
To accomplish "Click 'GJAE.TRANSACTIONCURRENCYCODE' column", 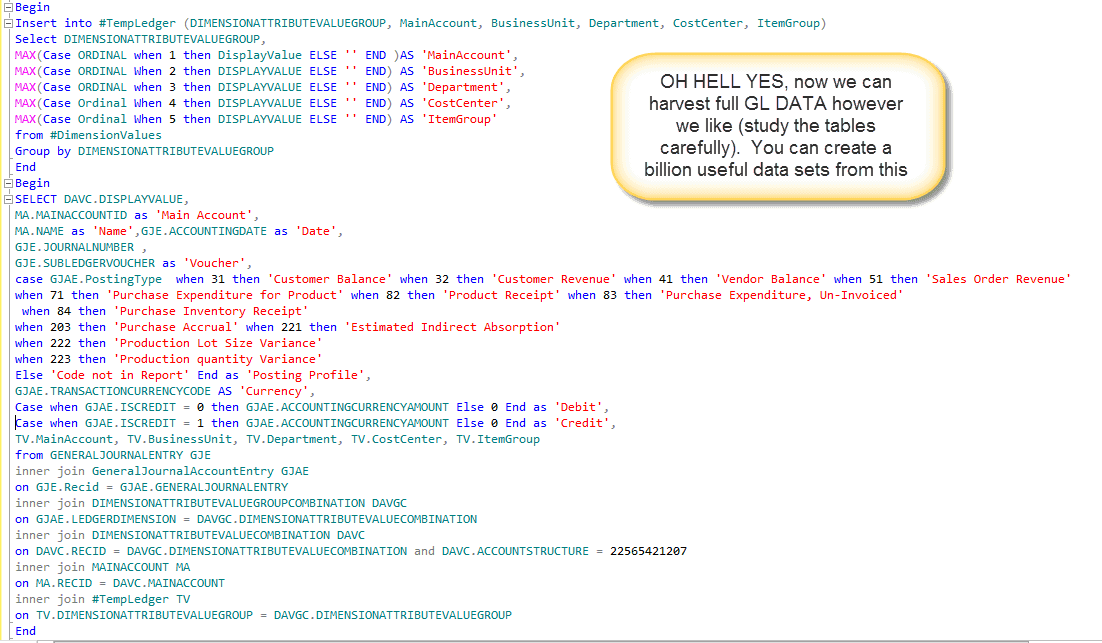I will click(112, 391).
